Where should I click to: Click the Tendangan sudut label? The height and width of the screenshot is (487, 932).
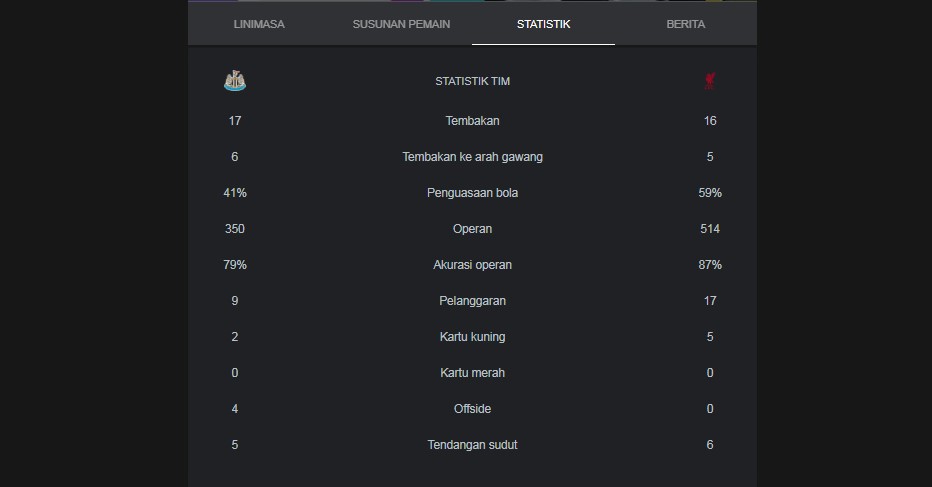(x=473, y=445)
